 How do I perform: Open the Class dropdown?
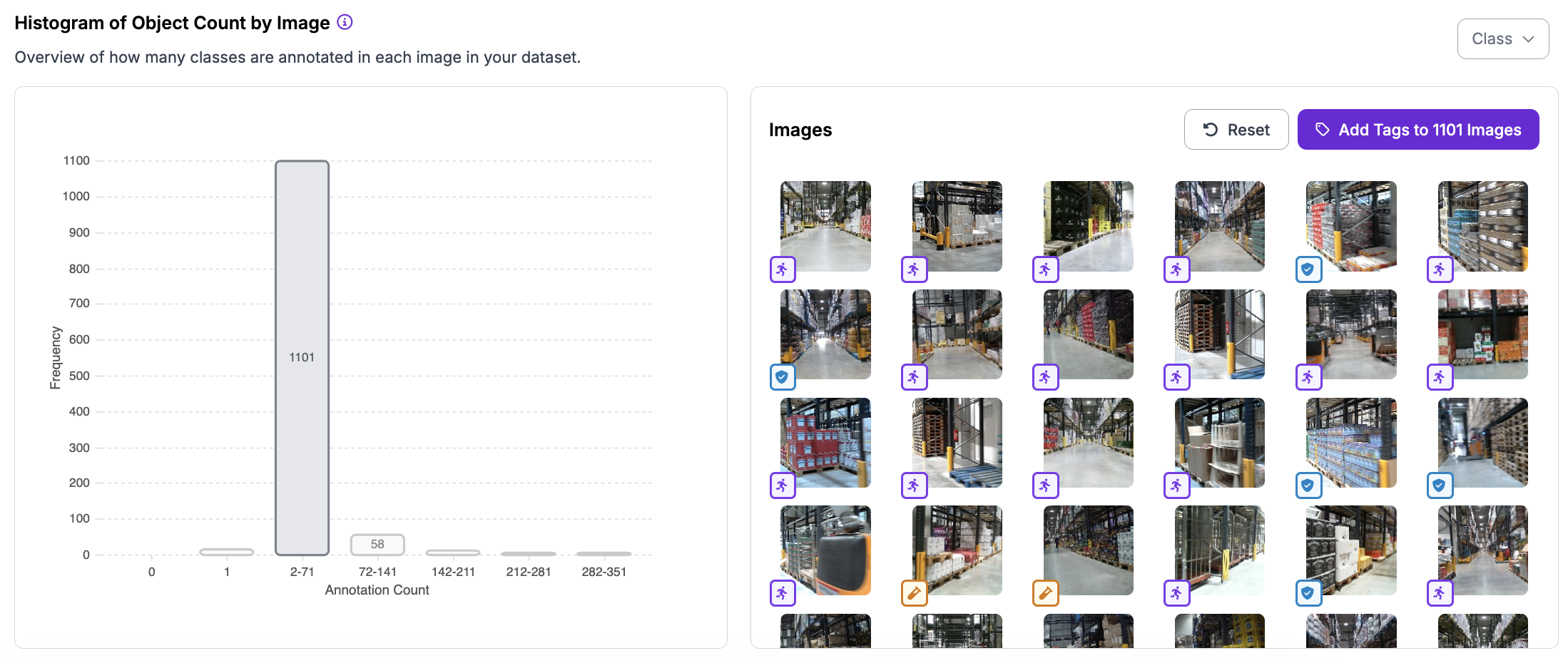click(1502, 39)
